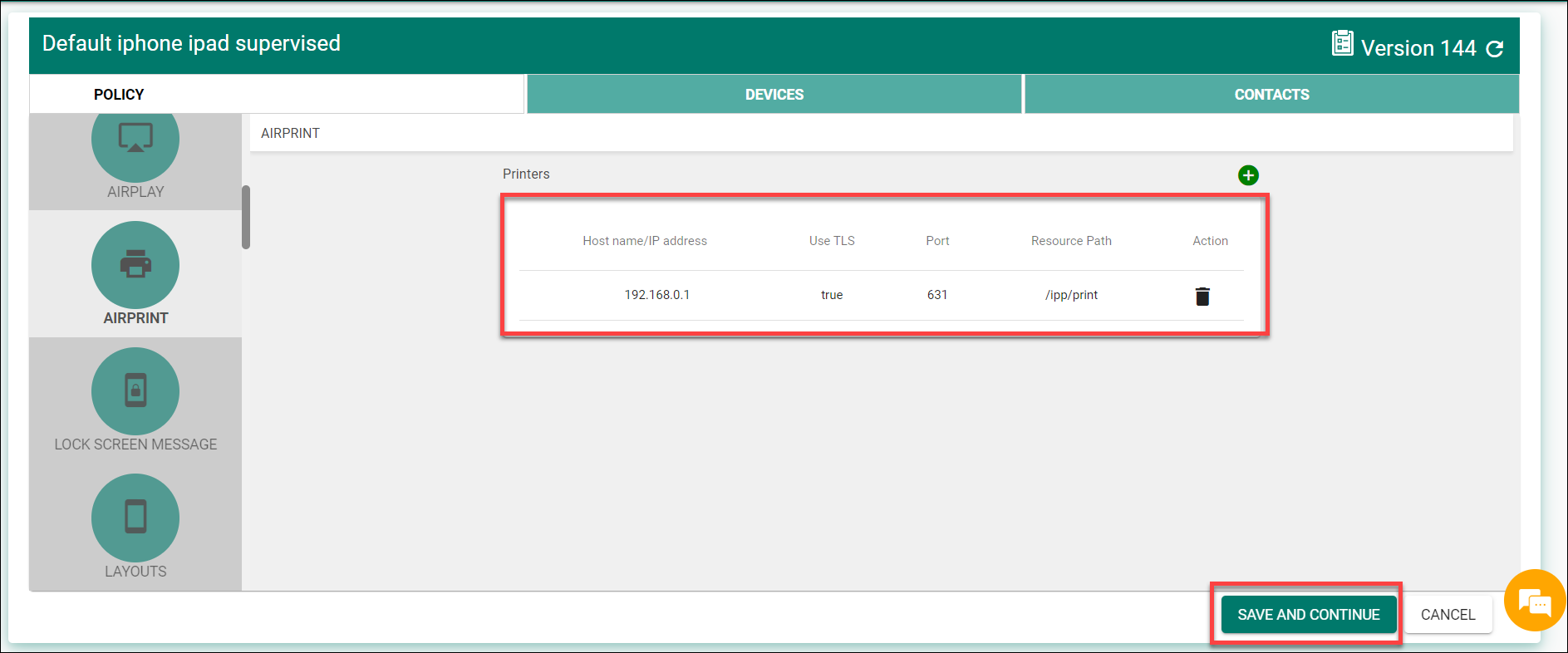Click the LOCK SCREEN MESSAGE label

[135, 444]
